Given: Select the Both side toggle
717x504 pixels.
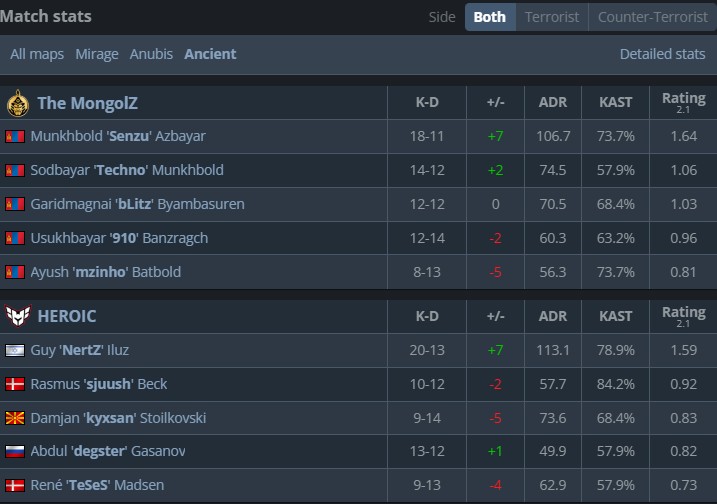Looking at the screenshot, I should pos(490,17).
